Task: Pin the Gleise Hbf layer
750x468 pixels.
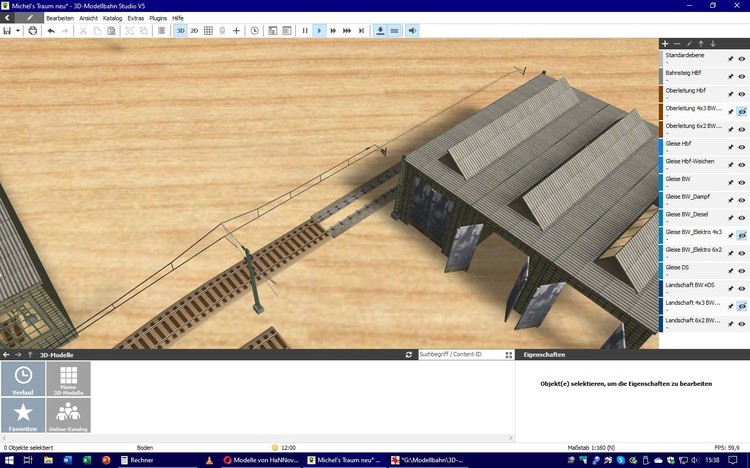Action: (x=730, y=146)
